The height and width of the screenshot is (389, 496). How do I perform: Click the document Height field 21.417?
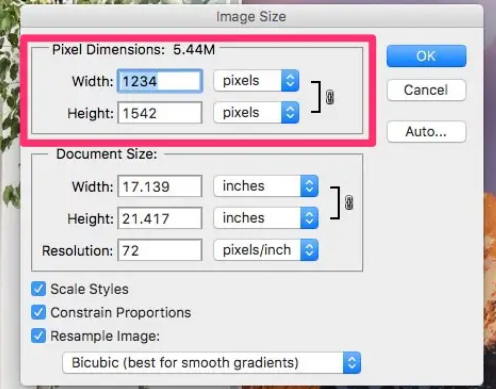click(x=160, y=218)
